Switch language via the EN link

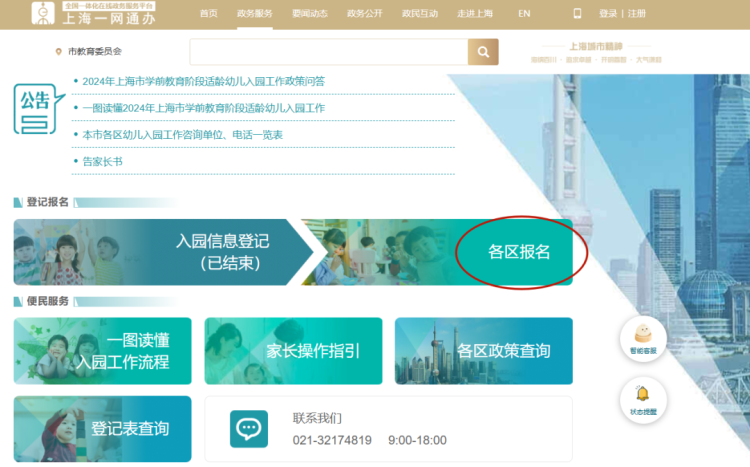click(524, 14)
